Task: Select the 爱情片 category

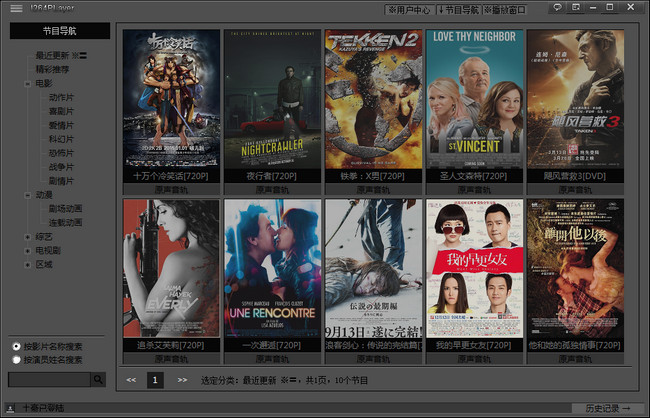Action: (61, 125)
